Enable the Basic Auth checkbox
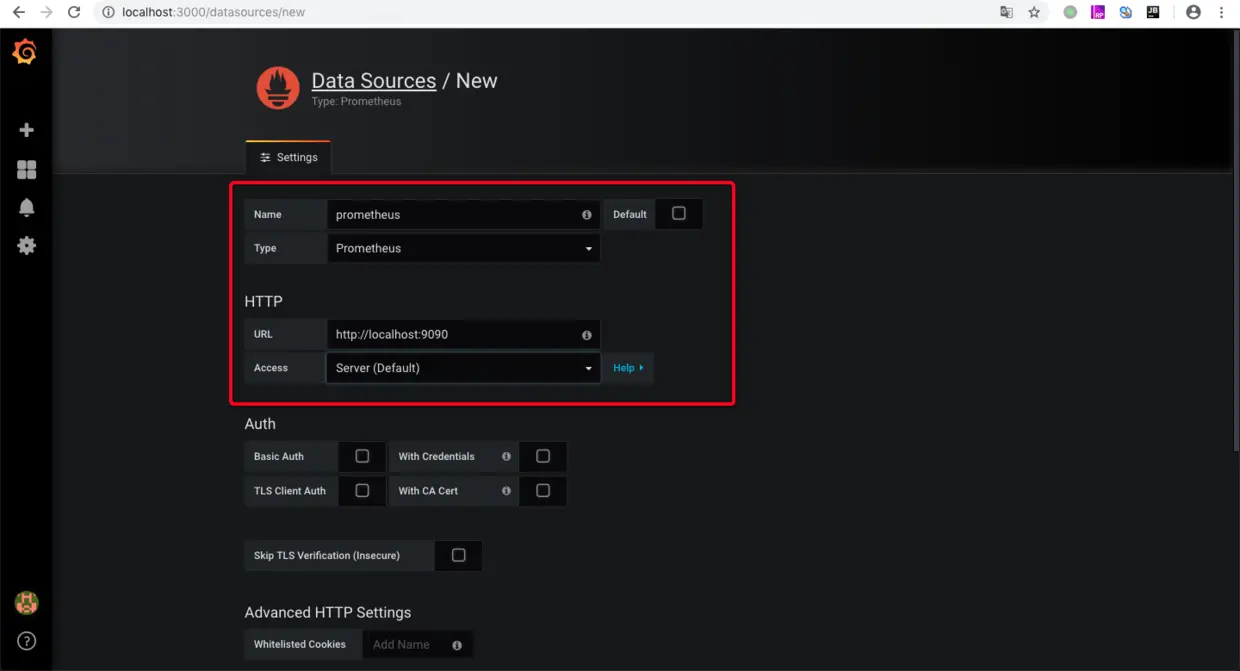Screen dimensions: 1240x671 [362, 456]
